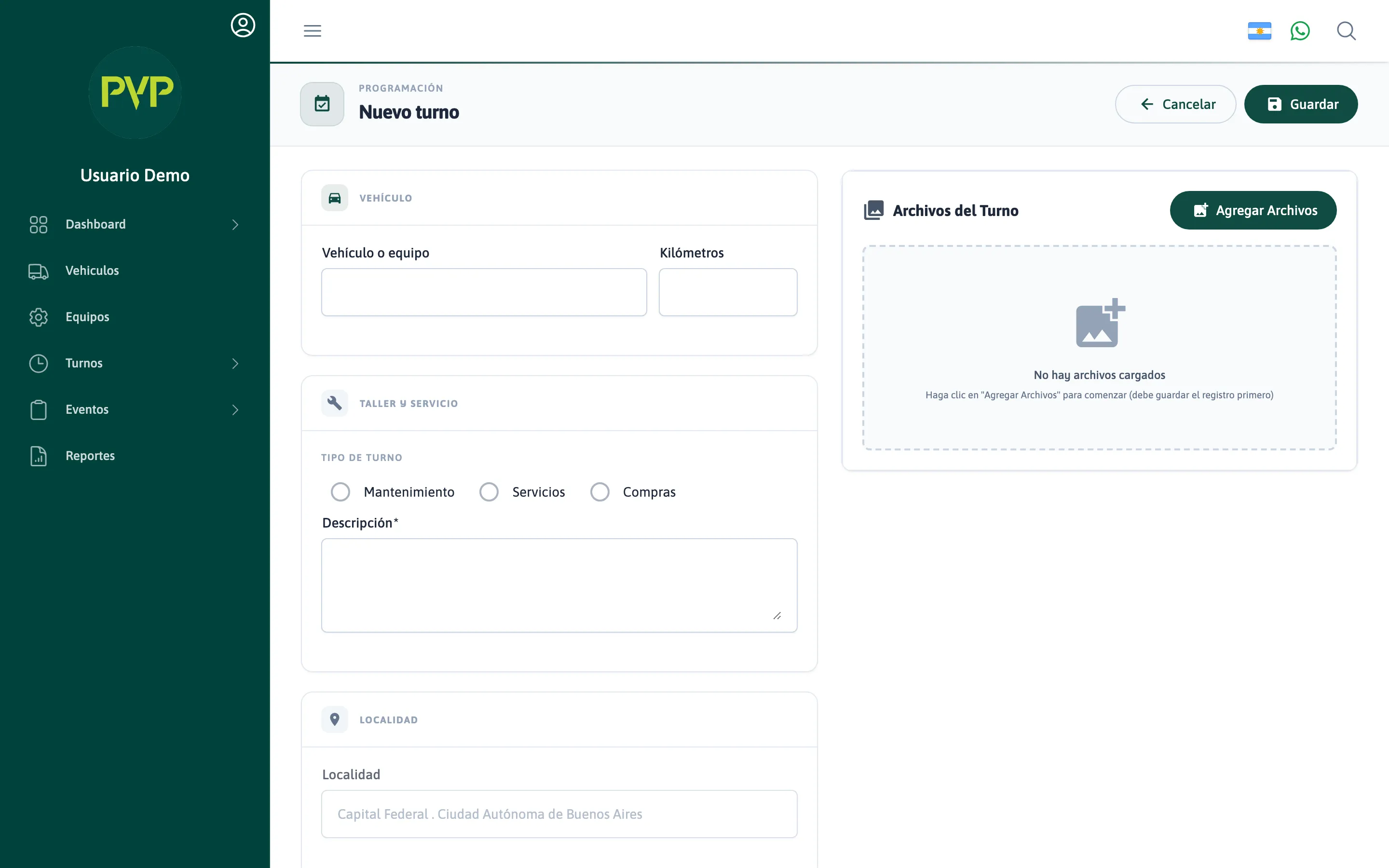This screenshot has height=868, width=1389.
Task: Click the gallery icon beside Archivos del Turno
Action: click(873, 210)
